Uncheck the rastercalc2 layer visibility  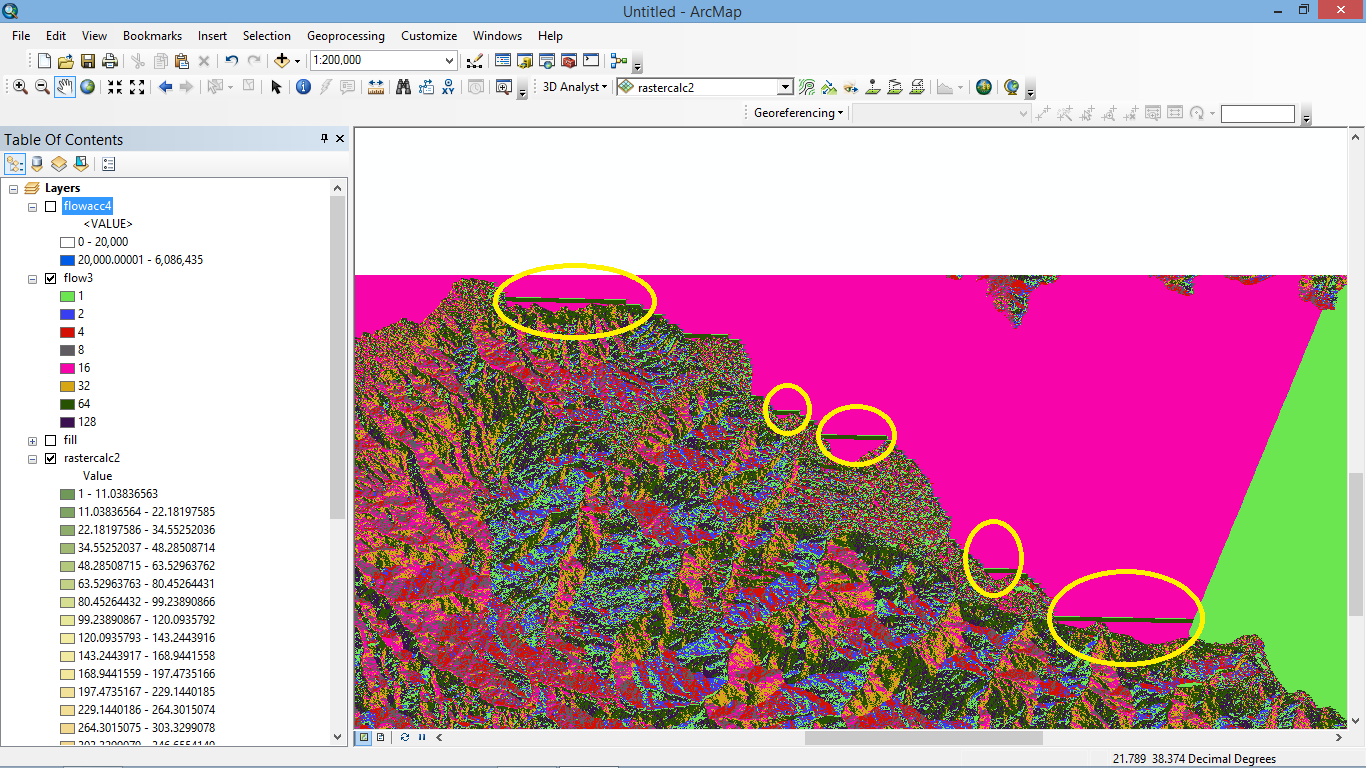click(x=50, y=459)
